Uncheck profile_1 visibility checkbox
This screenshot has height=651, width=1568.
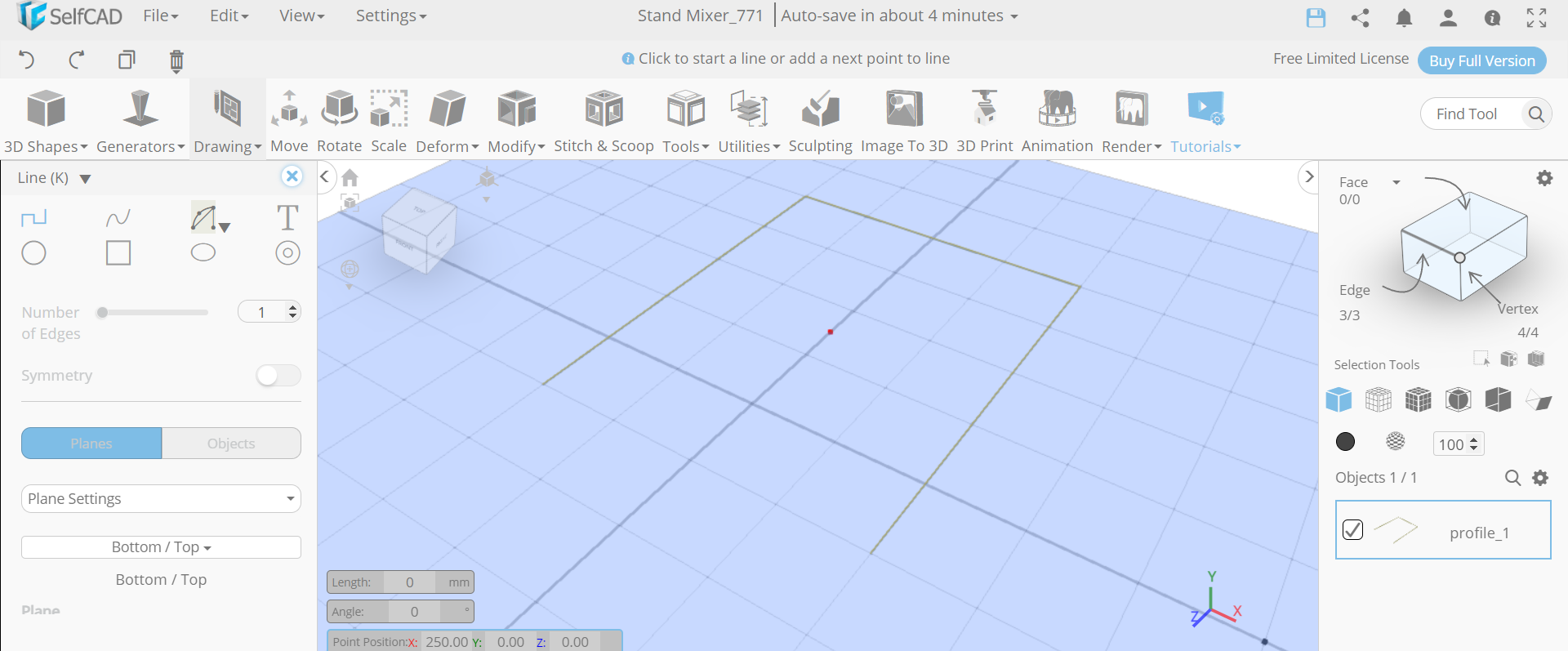pos(1353,530)
